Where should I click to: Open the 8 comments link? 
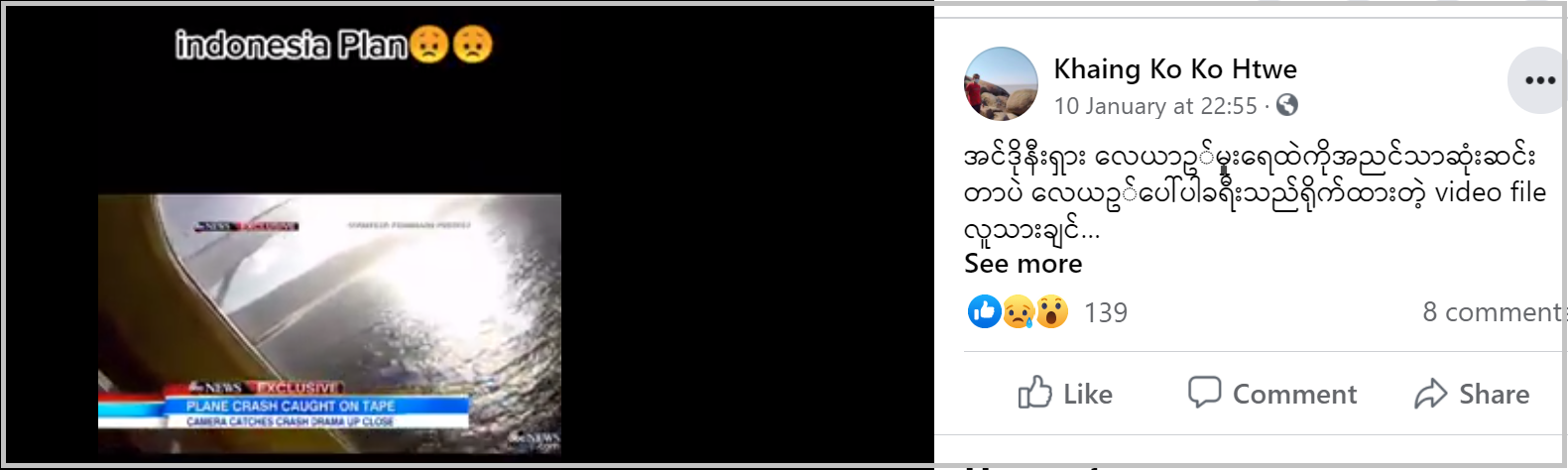point(1494,312)
